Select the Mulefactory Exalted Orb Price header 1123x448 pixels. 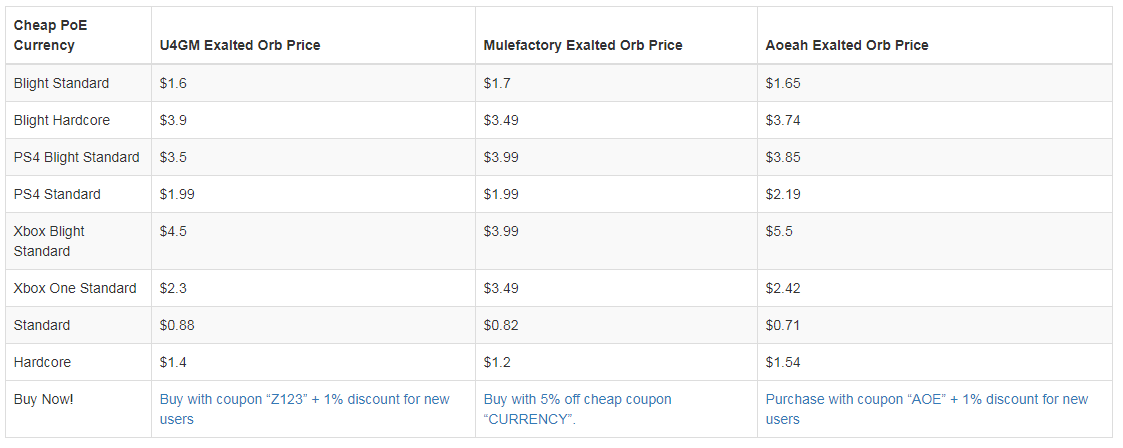[x=583, y=45]
